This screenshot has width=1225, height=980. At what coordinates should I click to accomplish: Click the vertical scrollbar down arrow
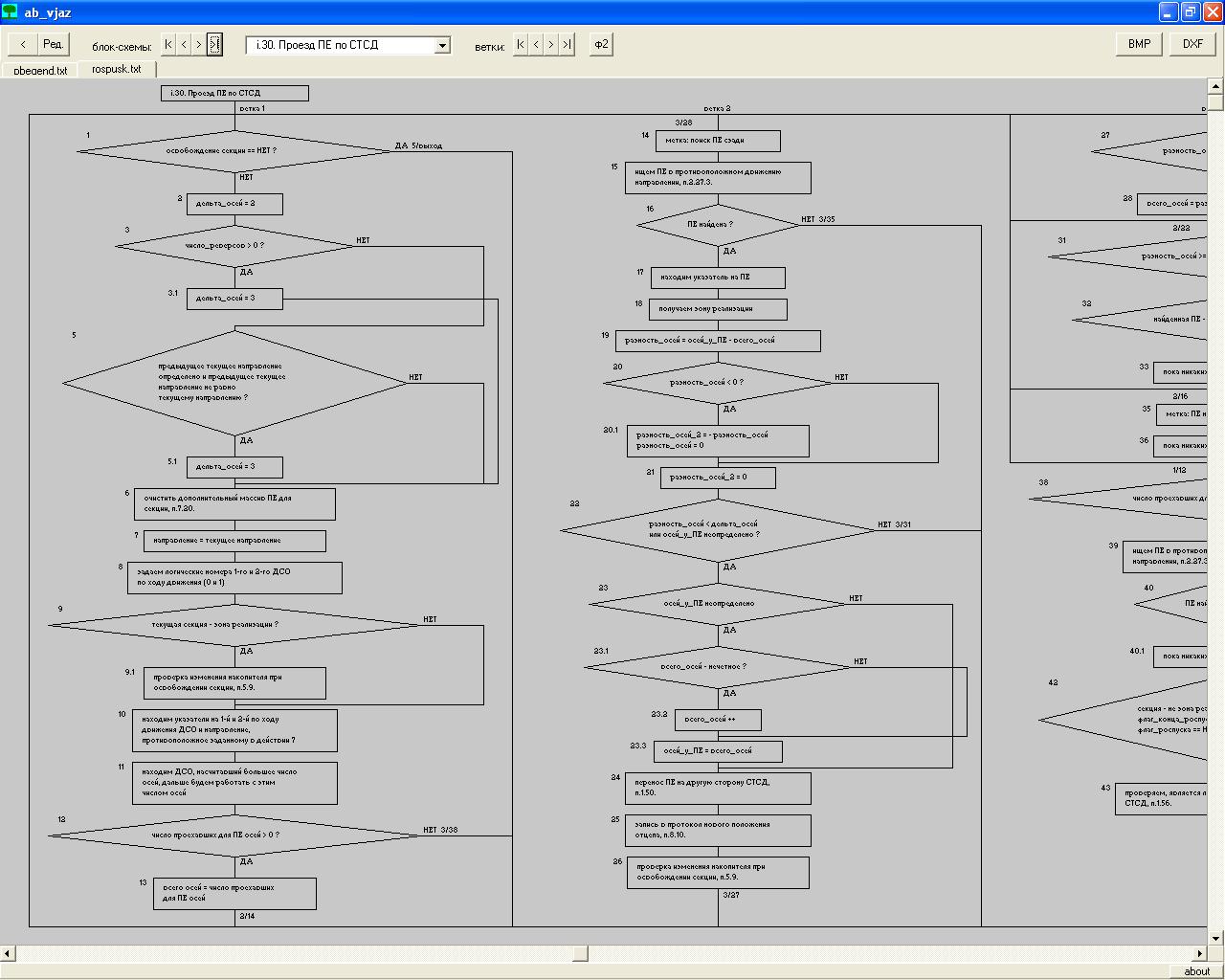(x=1216, y=939)
